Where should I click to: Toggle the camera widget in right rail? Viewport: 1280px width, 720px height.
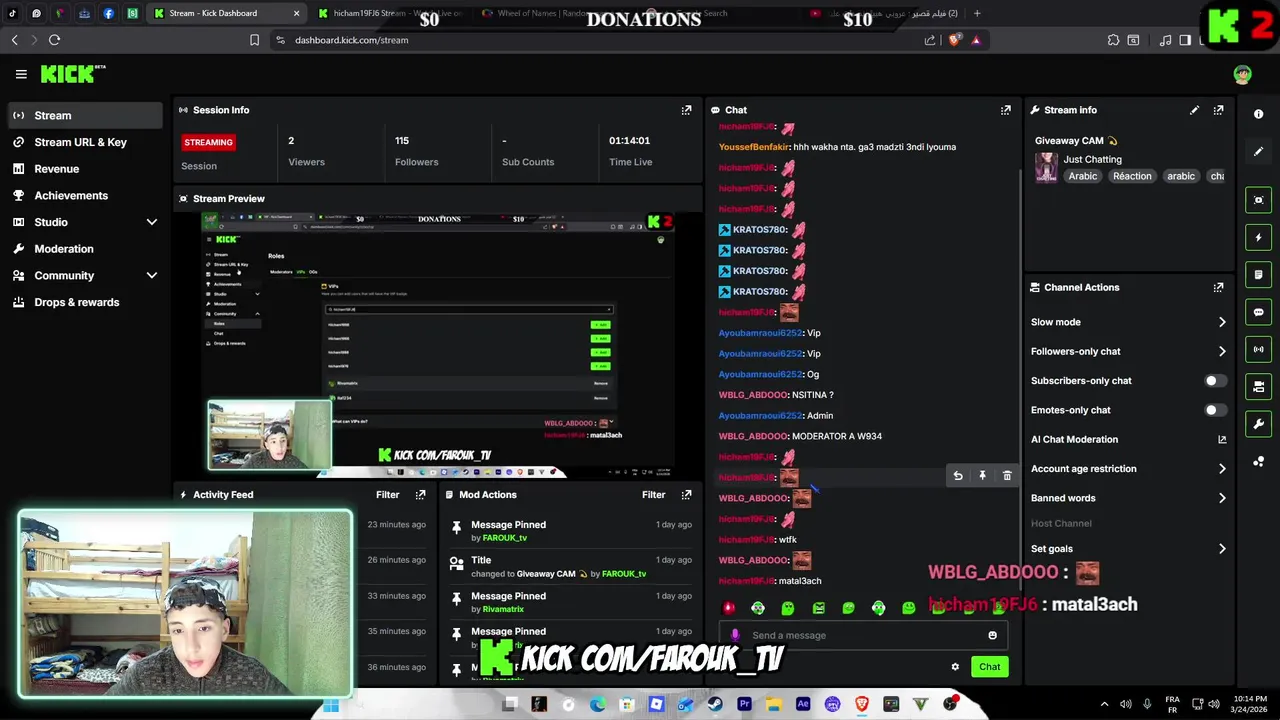pyautogui.click(x=1258, y=386)
